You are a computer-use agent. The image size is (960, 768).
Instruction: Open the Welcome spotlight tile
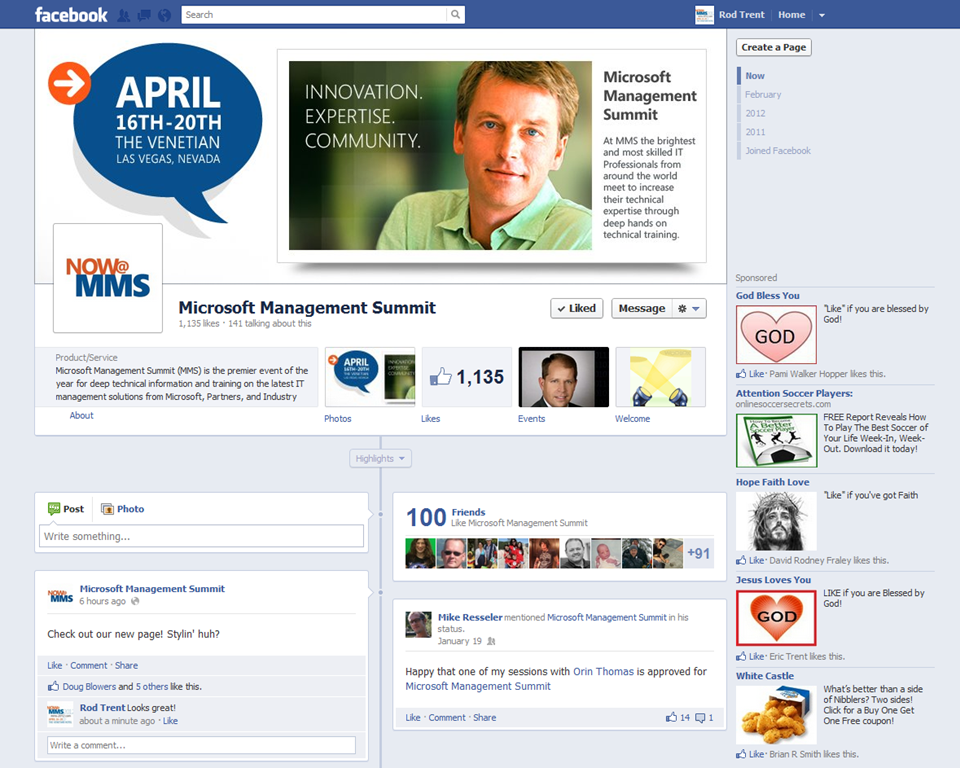(660, 377)
